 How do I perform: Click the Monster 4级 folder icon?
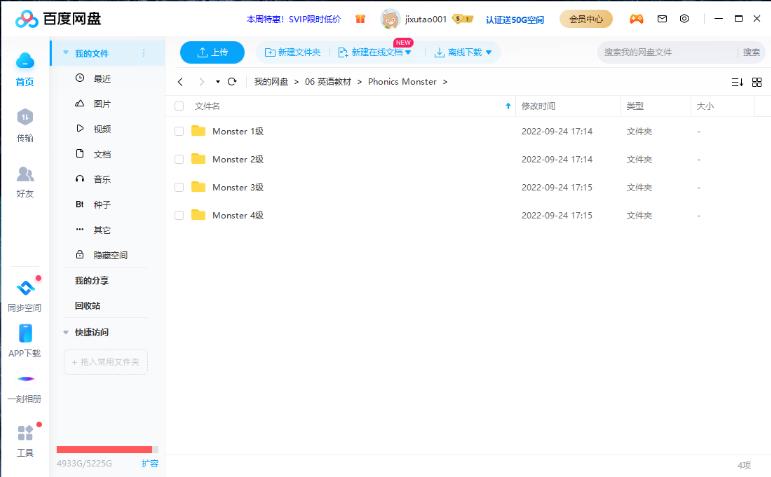[198, 215]
